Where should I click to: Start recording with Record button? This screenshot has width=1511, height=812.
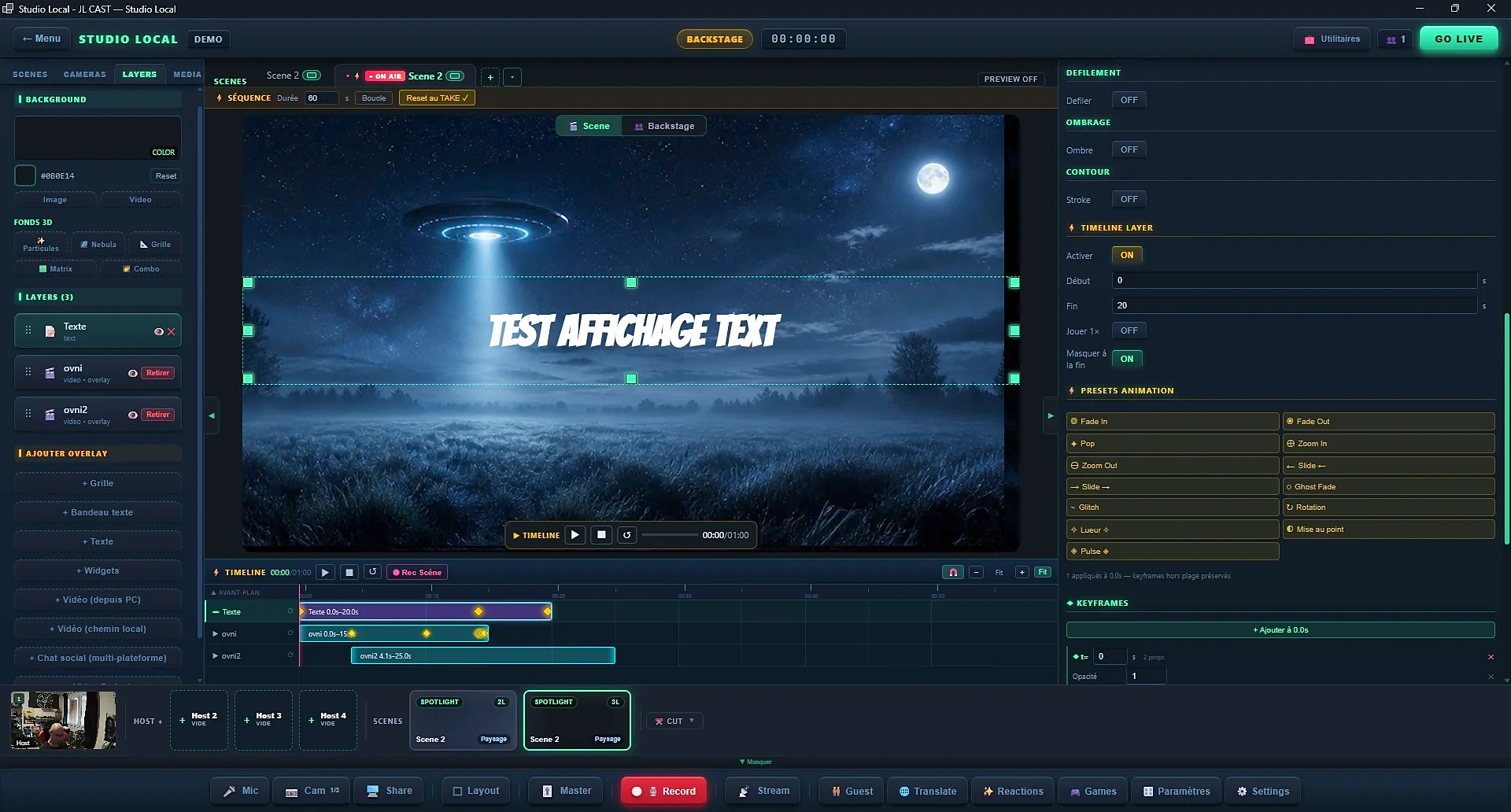[x=663, y=791]
